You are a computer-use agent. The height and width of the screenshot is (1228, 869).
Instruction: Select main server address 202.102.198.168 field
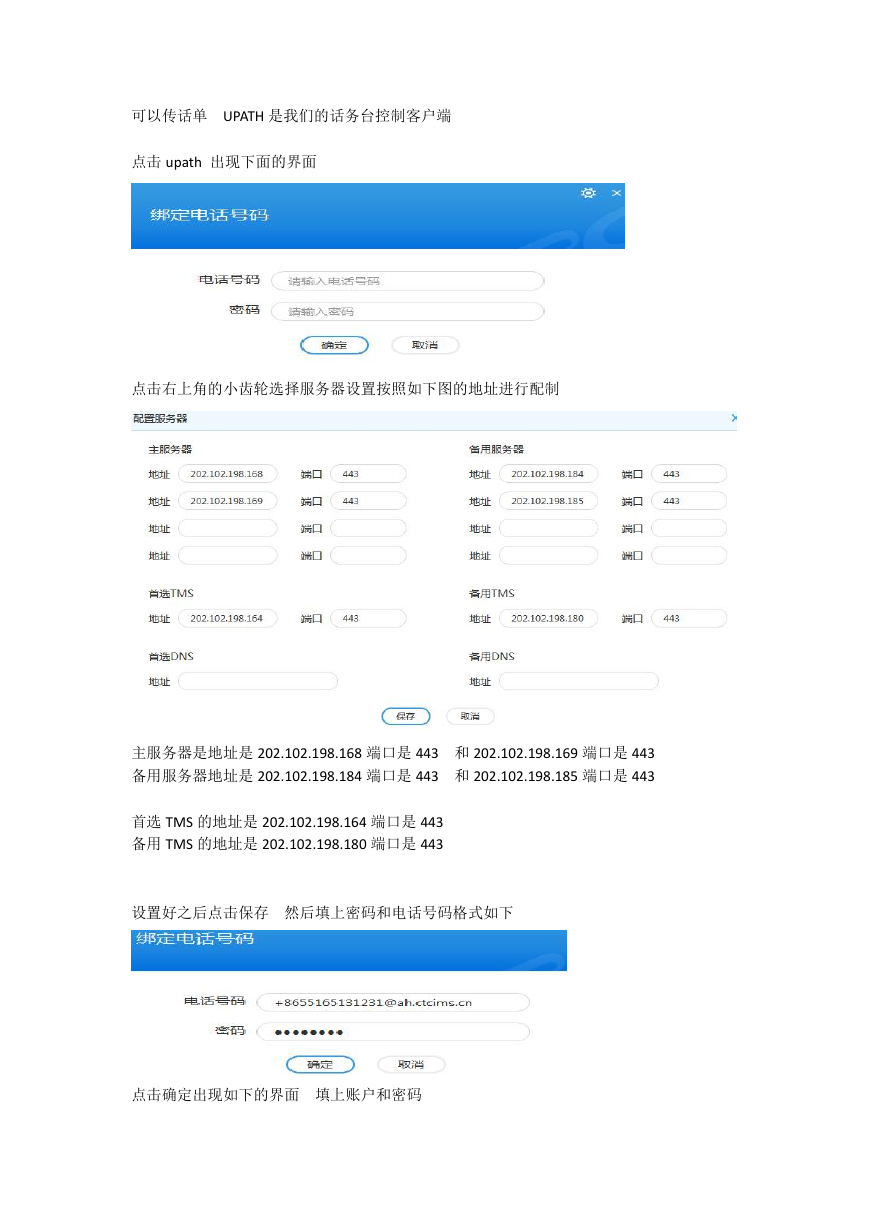point(228,474)
